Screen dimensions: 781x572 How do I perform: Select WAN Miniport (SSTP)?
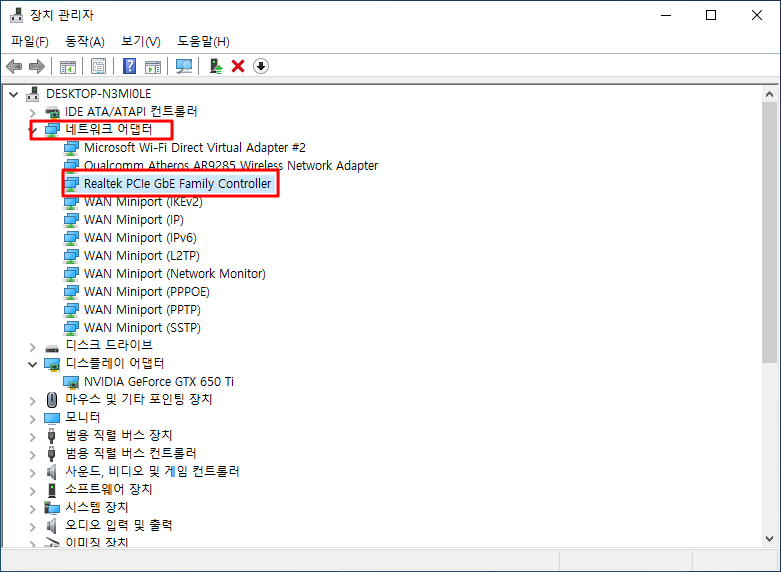[x=142, y=327]
